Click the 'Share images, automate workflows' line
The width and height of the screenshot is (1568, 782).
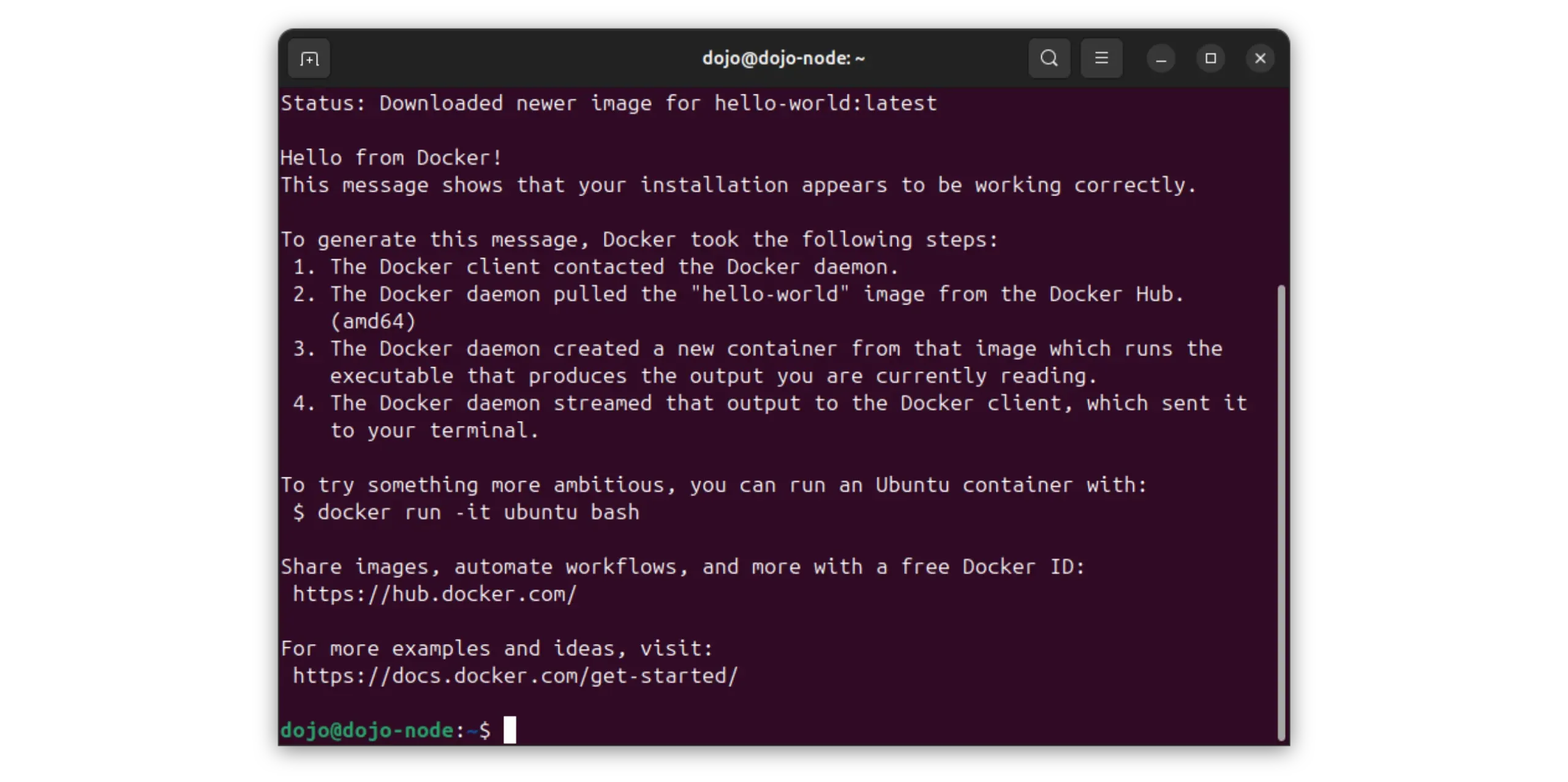point(682,567)
